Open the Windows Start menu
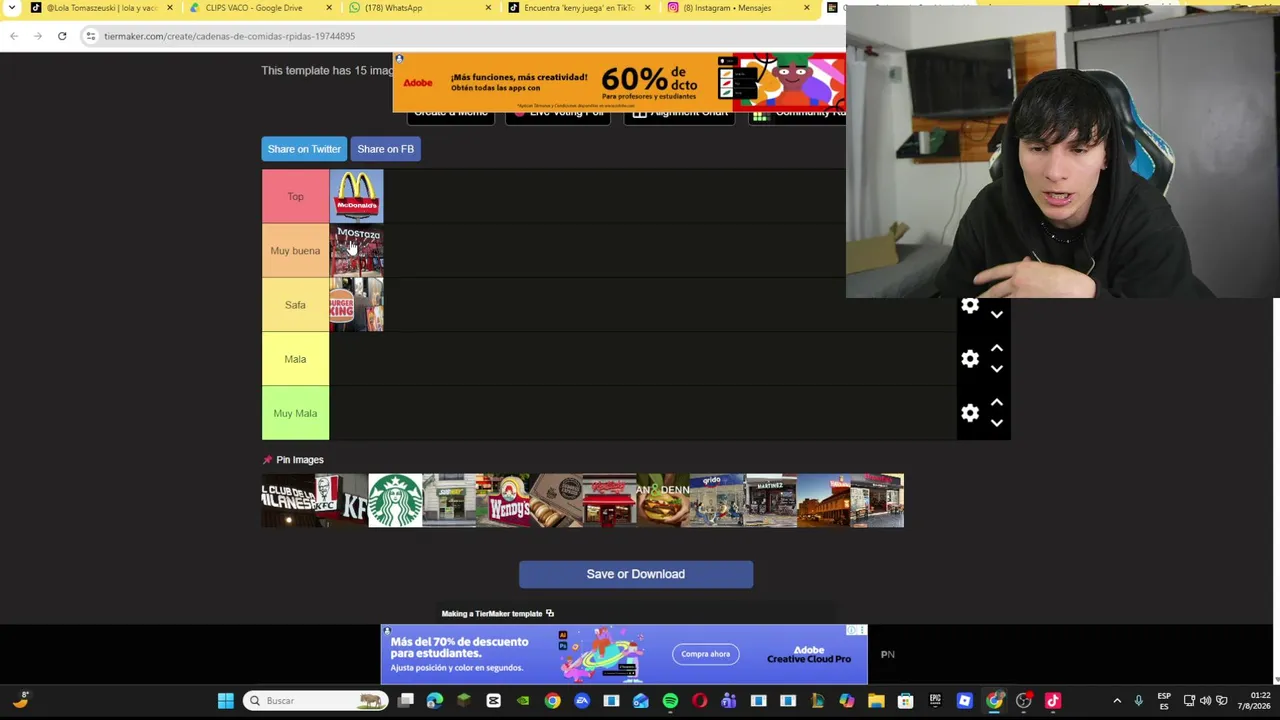 226,701
